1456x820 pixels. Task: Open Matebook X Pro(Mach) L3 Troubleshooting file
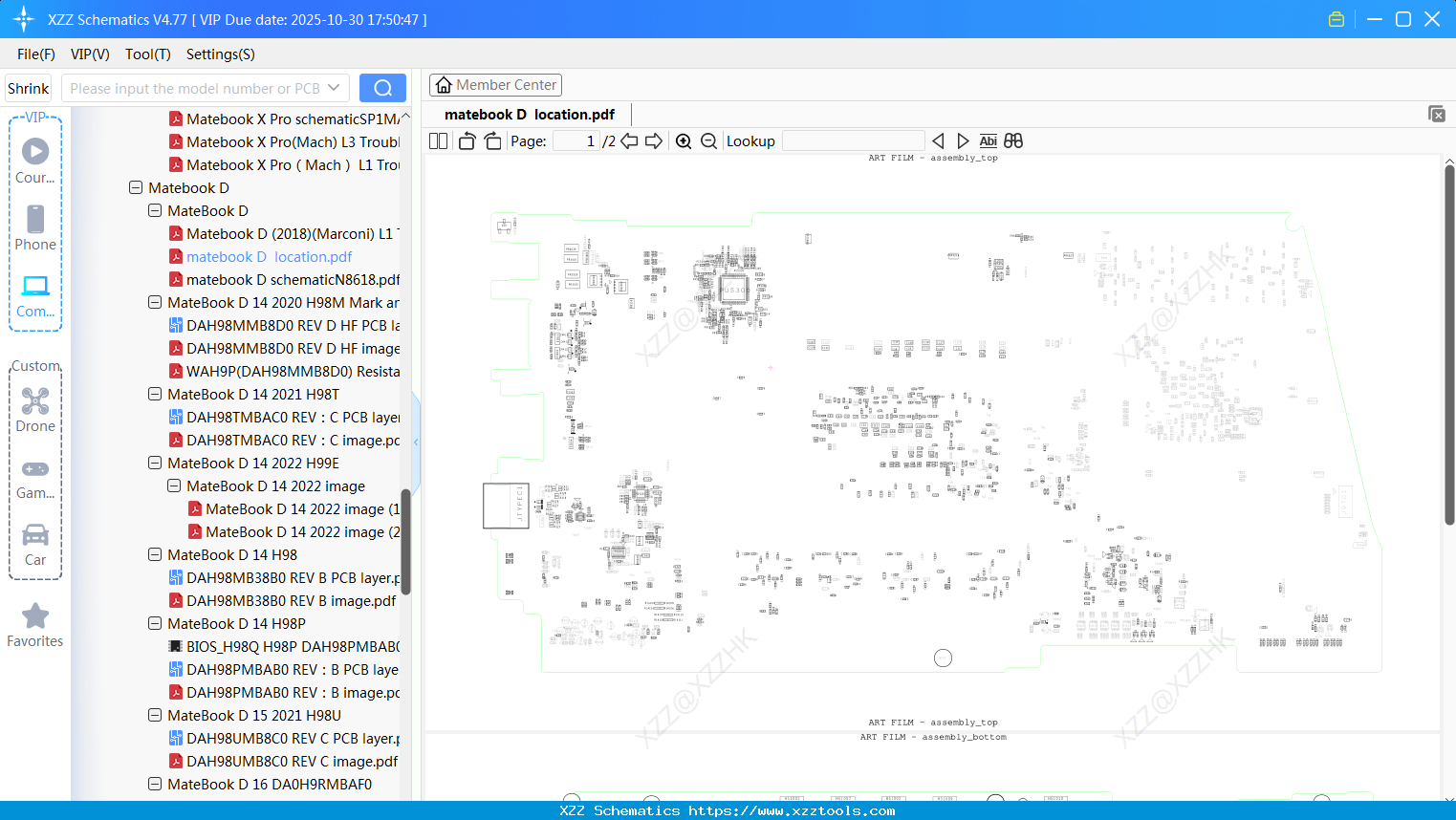coord(285,142)
